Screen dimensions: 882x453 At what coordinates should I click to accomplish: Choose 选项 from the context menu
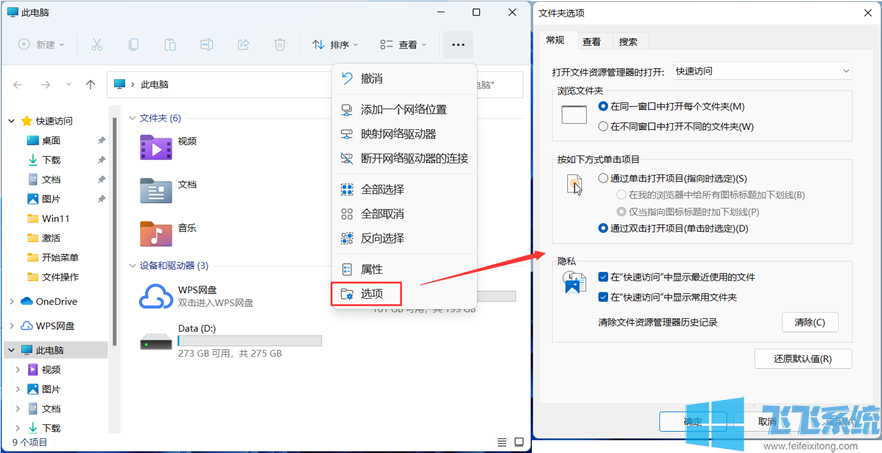pyautogui.click(x=371, y=293)
